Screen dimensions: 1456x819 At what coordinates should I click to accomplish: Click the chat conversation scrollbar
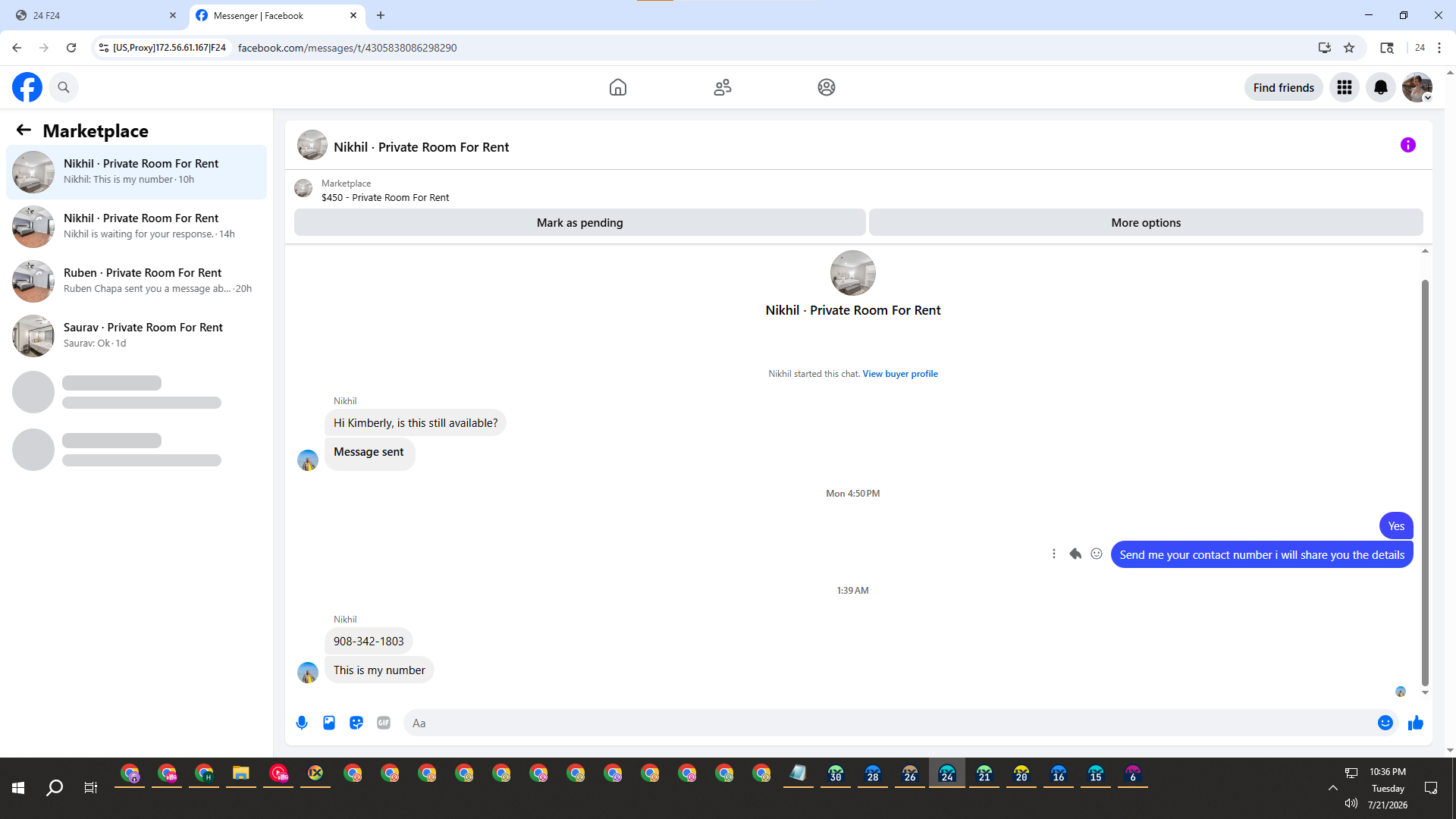point(1425,483)
